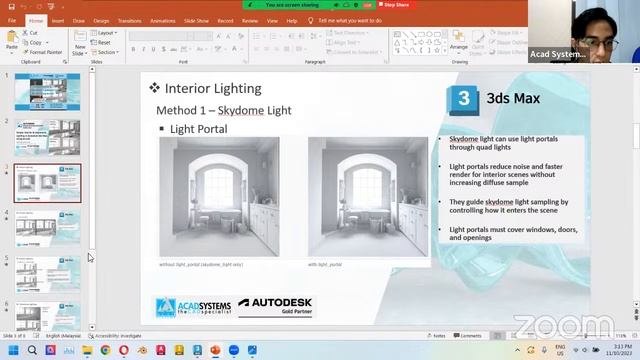Click the Undo arrow in title bar
The image size is (640, 360).
[24, 7]
